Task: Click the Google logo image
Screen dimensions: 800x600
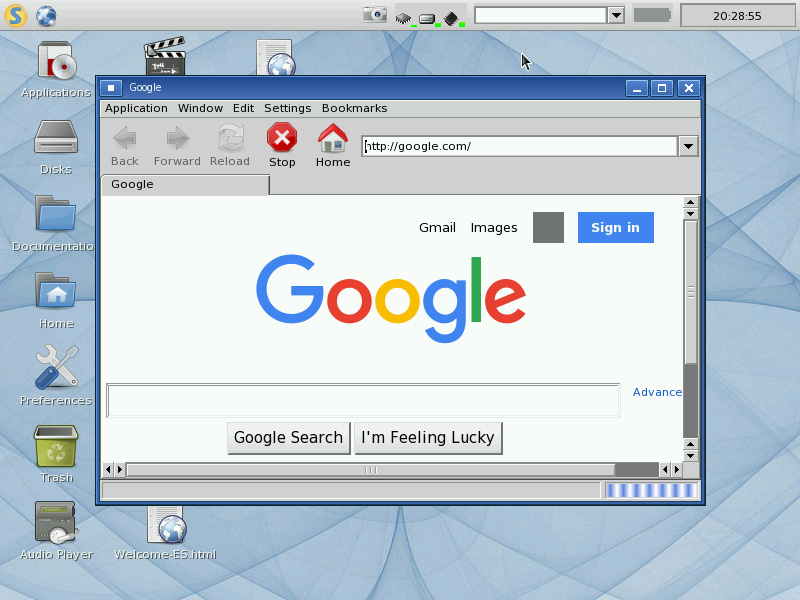Action: click(x=391, y=298)
